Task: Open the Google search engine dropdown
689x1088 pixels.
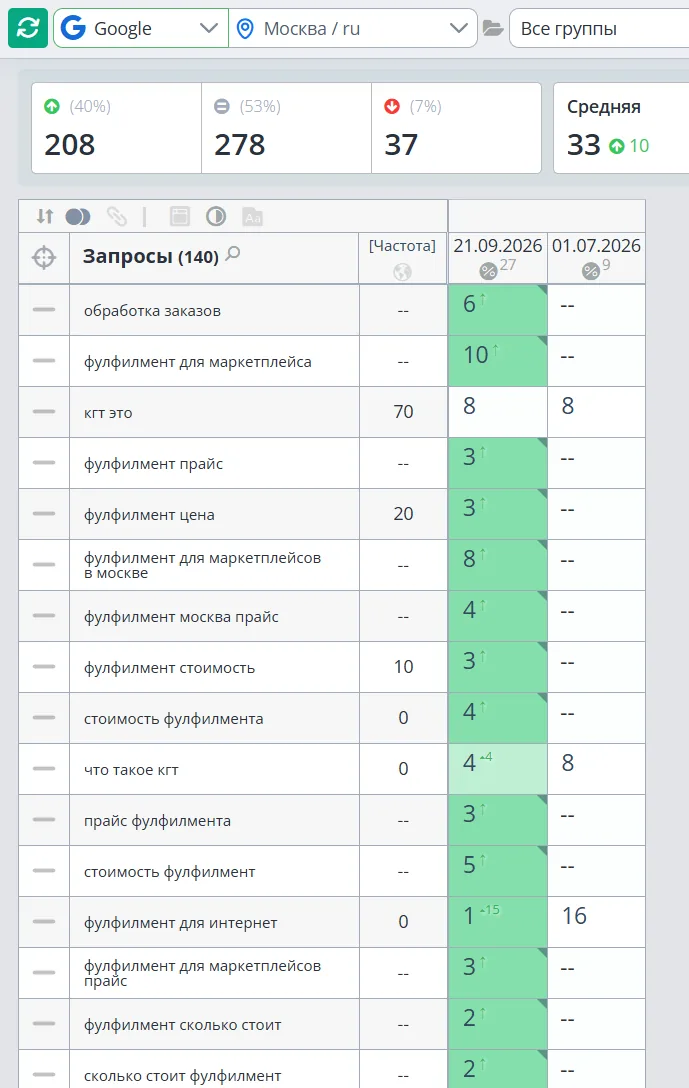Action: 141,28
